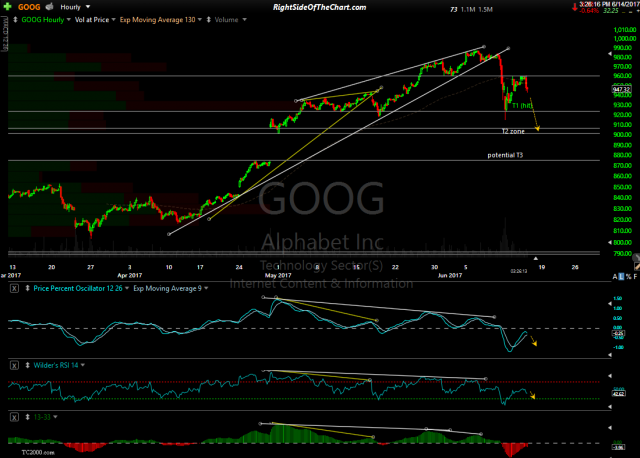Click the 947.32 current price label
The height and width of the screenshot is (458, 640).
(621, 89)
